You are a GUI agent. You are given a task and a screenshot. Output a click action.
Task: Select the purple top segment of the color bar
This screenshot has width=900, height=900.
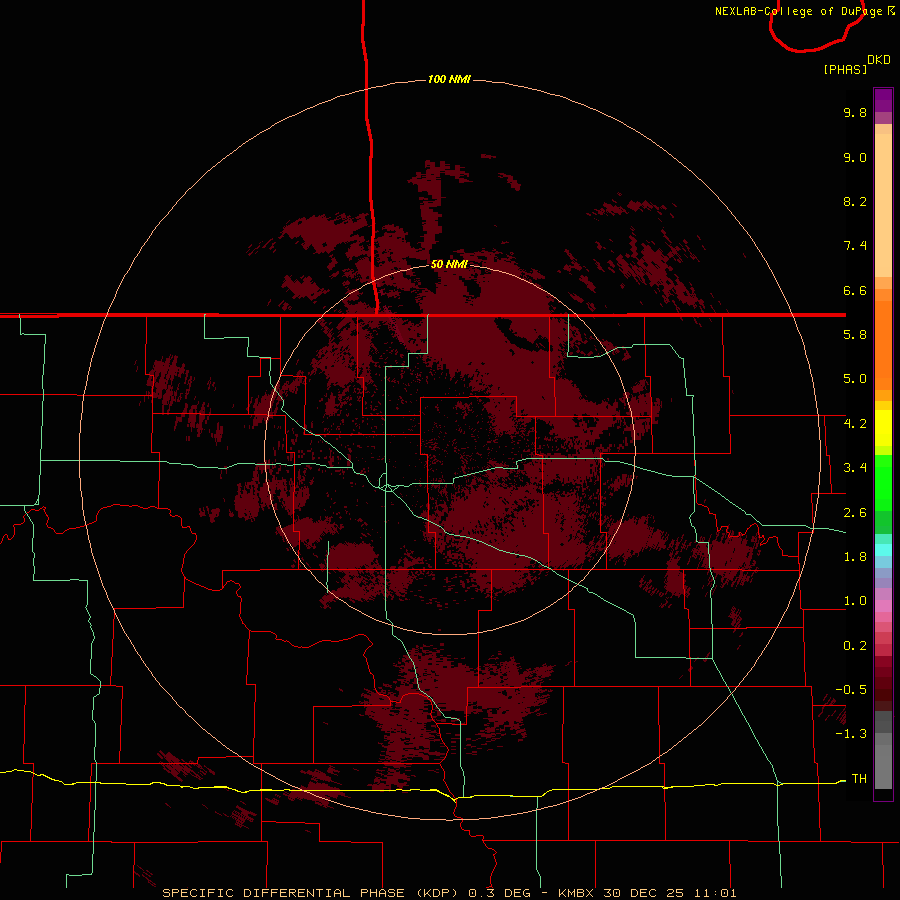[883, 100]
